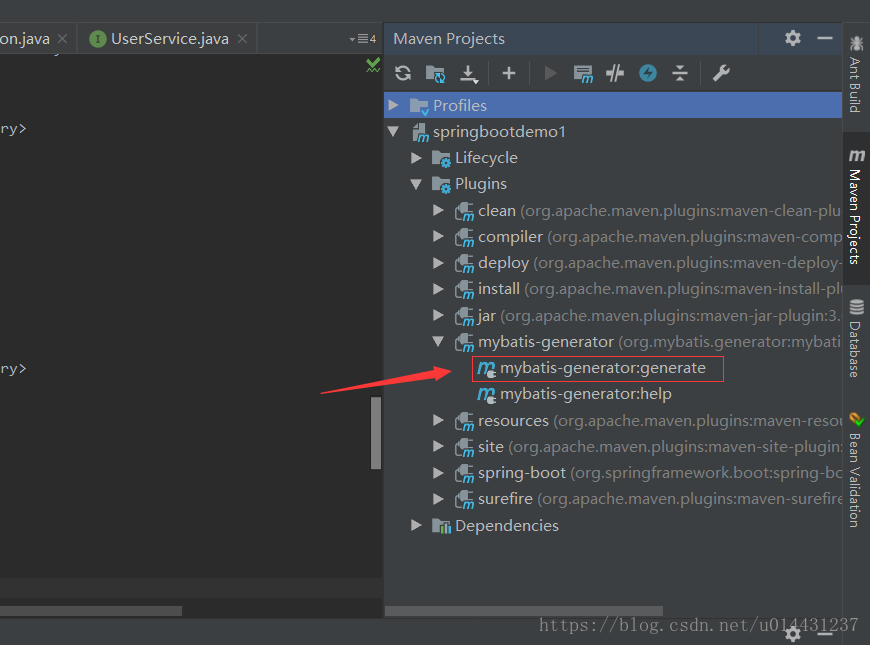The height and width of the screenshot is (645, 870).
Task: Collapse the springbootdemo1 project node
Action: click(393, 132)
